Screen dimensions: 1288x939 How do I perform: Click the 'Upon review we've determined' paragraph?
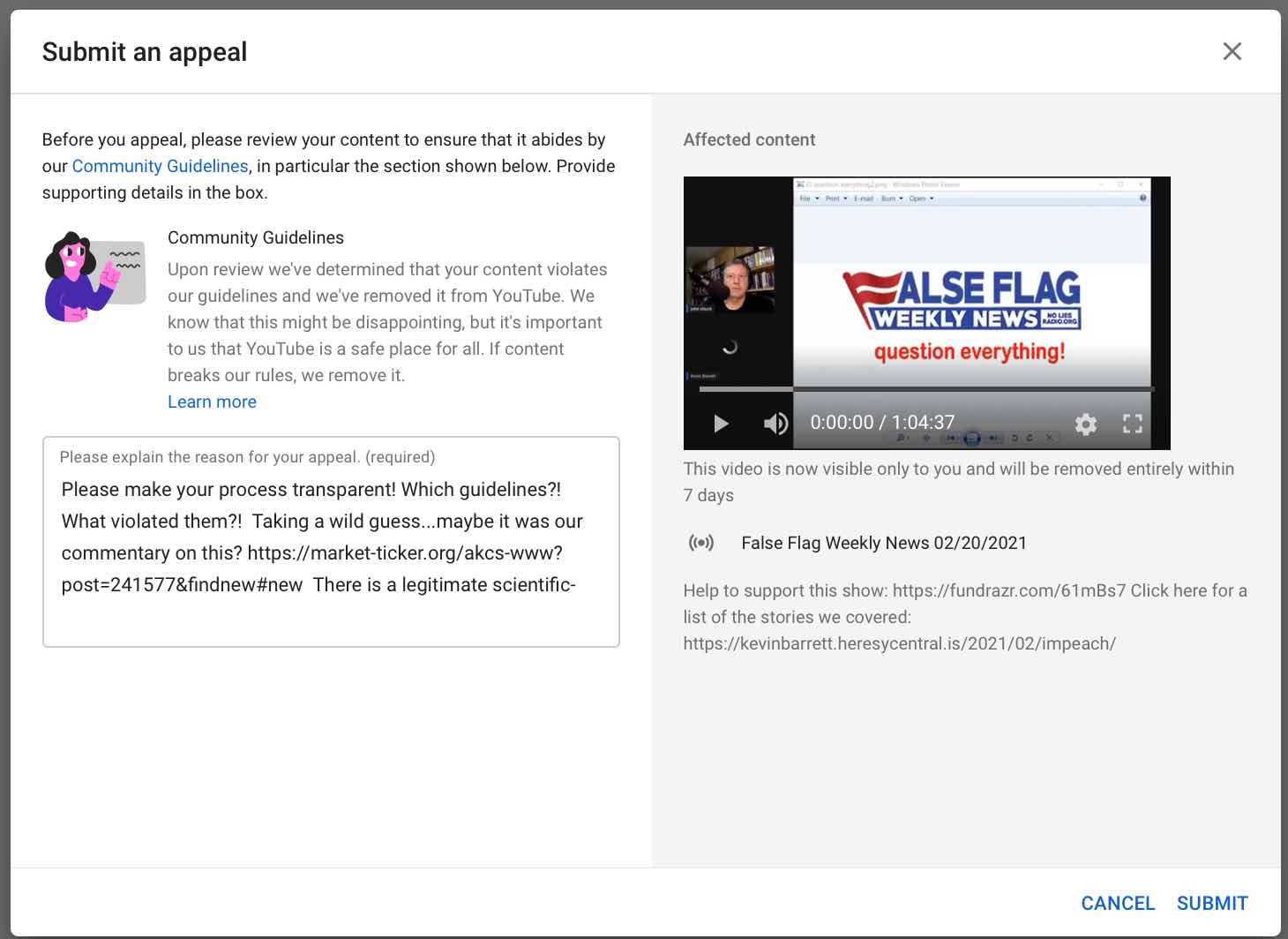[x=387, y=322]
